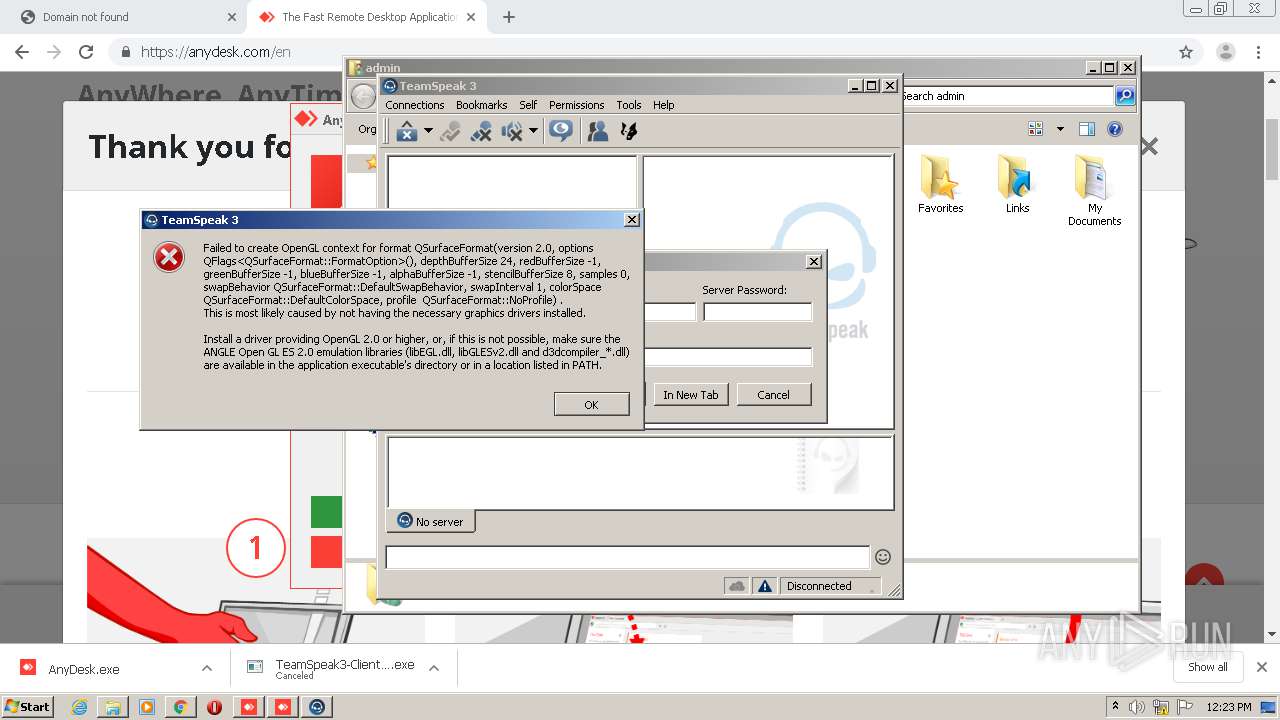Viewport: 1280px width, 720px height.
Task: Close the Domain not found tab
Action: pos(232,17)
